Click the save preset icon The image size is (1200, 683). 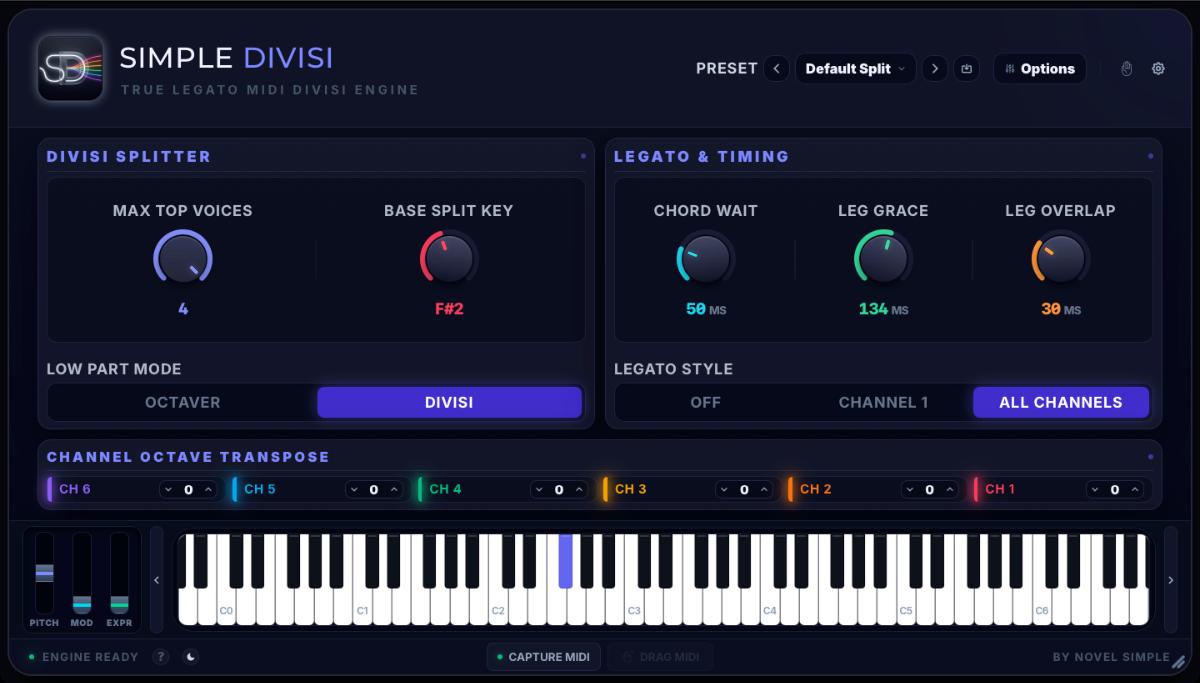click(x=966, y=69)
